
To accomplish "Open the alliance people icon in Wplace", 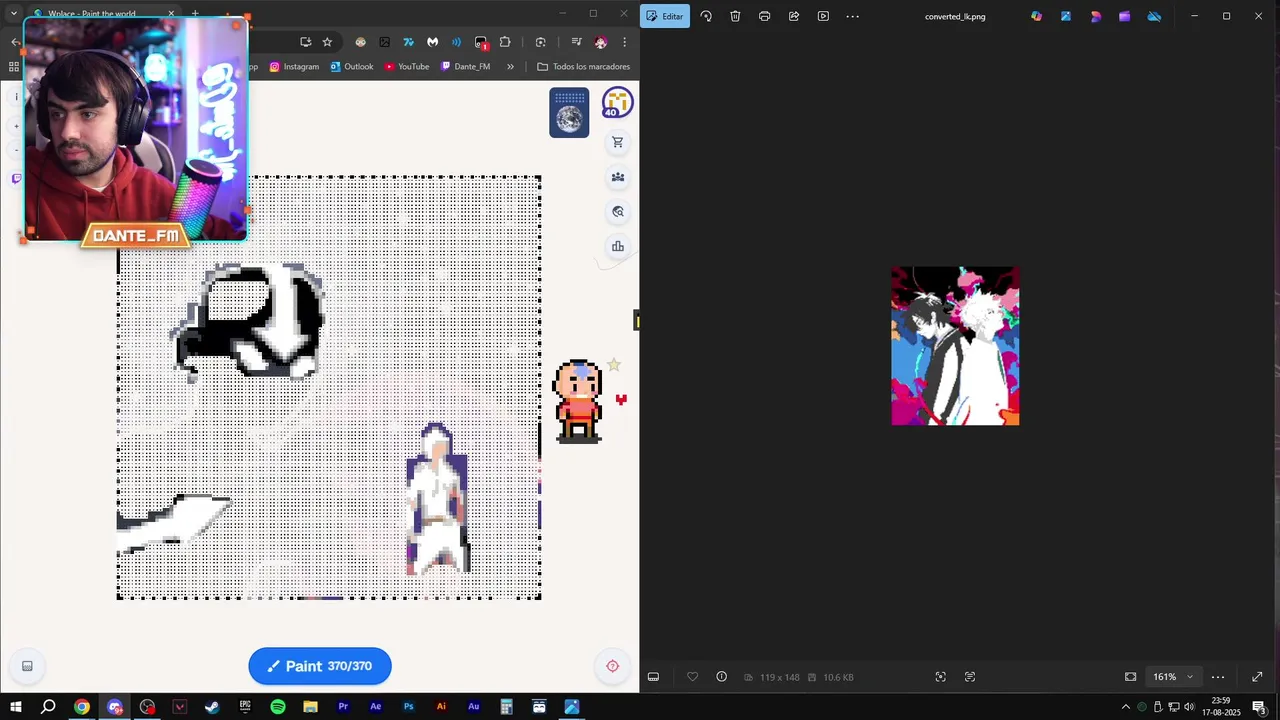I will [618, 177].
